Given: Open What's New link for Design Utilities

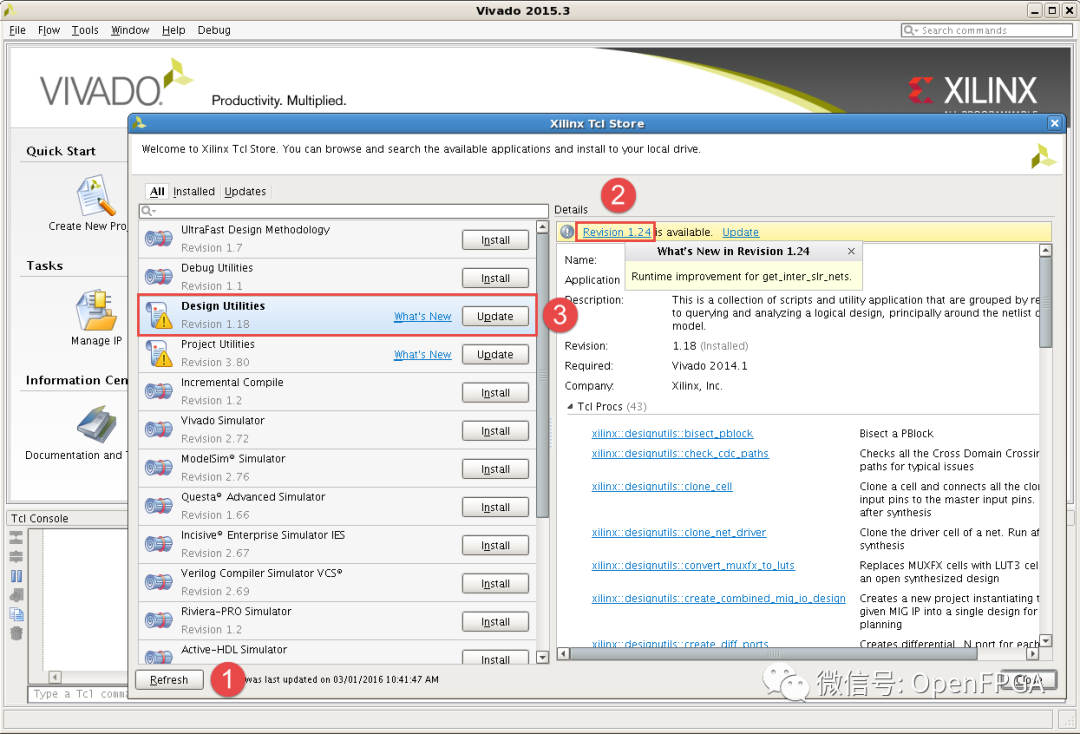Looking at the screenshot, I should point(422,317).
